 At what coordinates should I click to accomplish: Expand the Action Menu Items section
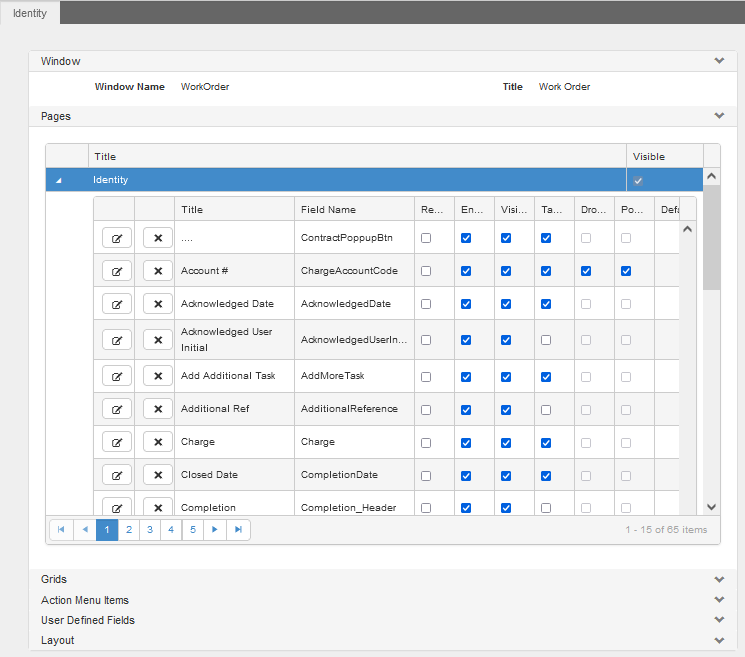(718, 600)
